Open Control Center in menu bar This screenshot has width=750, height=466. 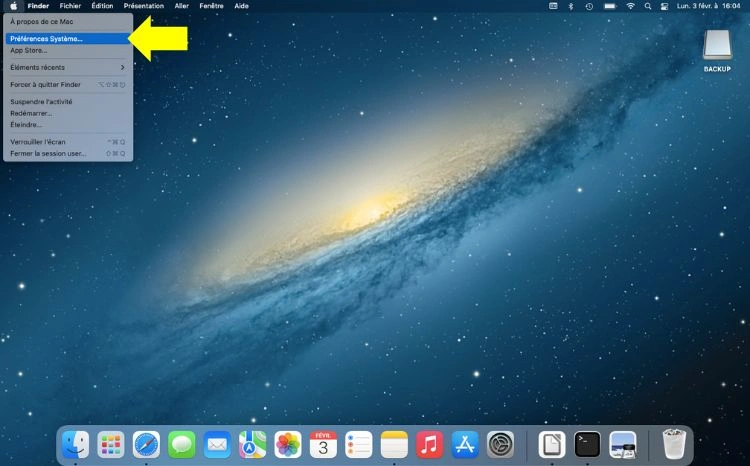pos(664,6)
